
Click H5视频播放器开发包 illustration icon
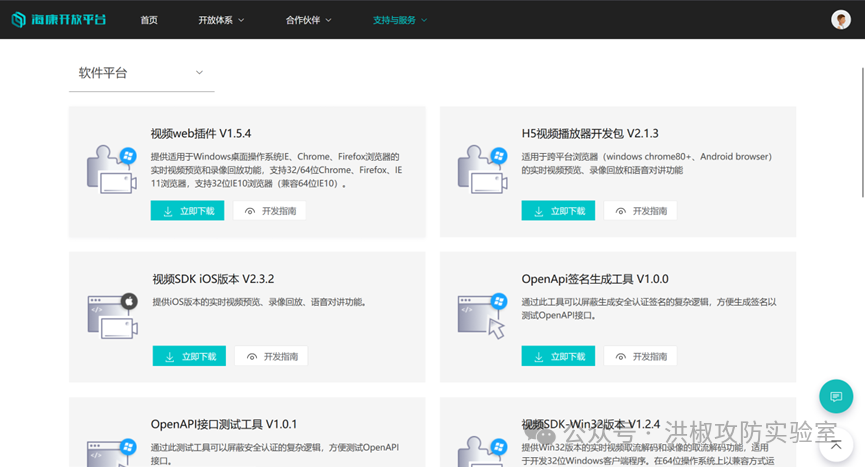pos(483,169)
